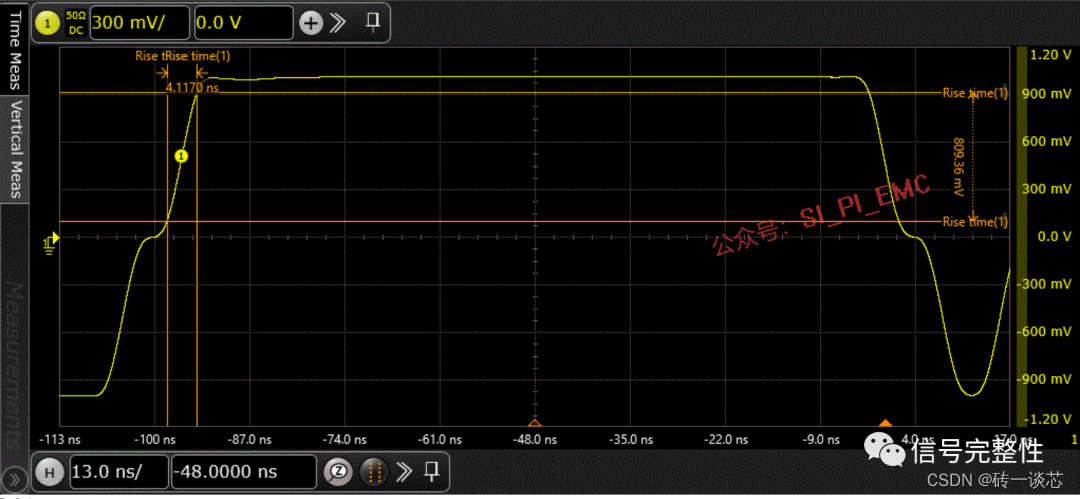Click the 0.0 V vertical axis label

tap(1055, 236)
